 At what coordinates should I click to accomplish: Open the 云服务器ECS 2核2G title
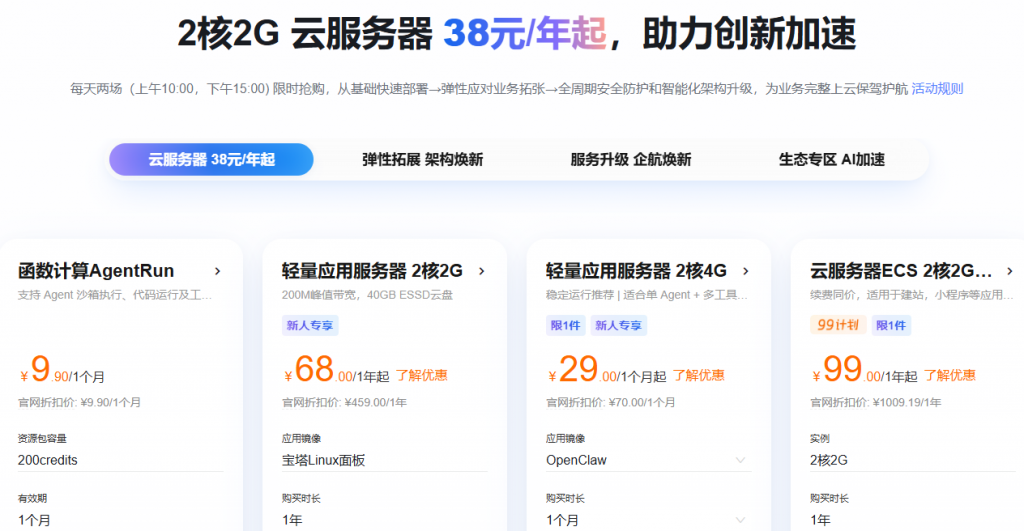[901, 270]
